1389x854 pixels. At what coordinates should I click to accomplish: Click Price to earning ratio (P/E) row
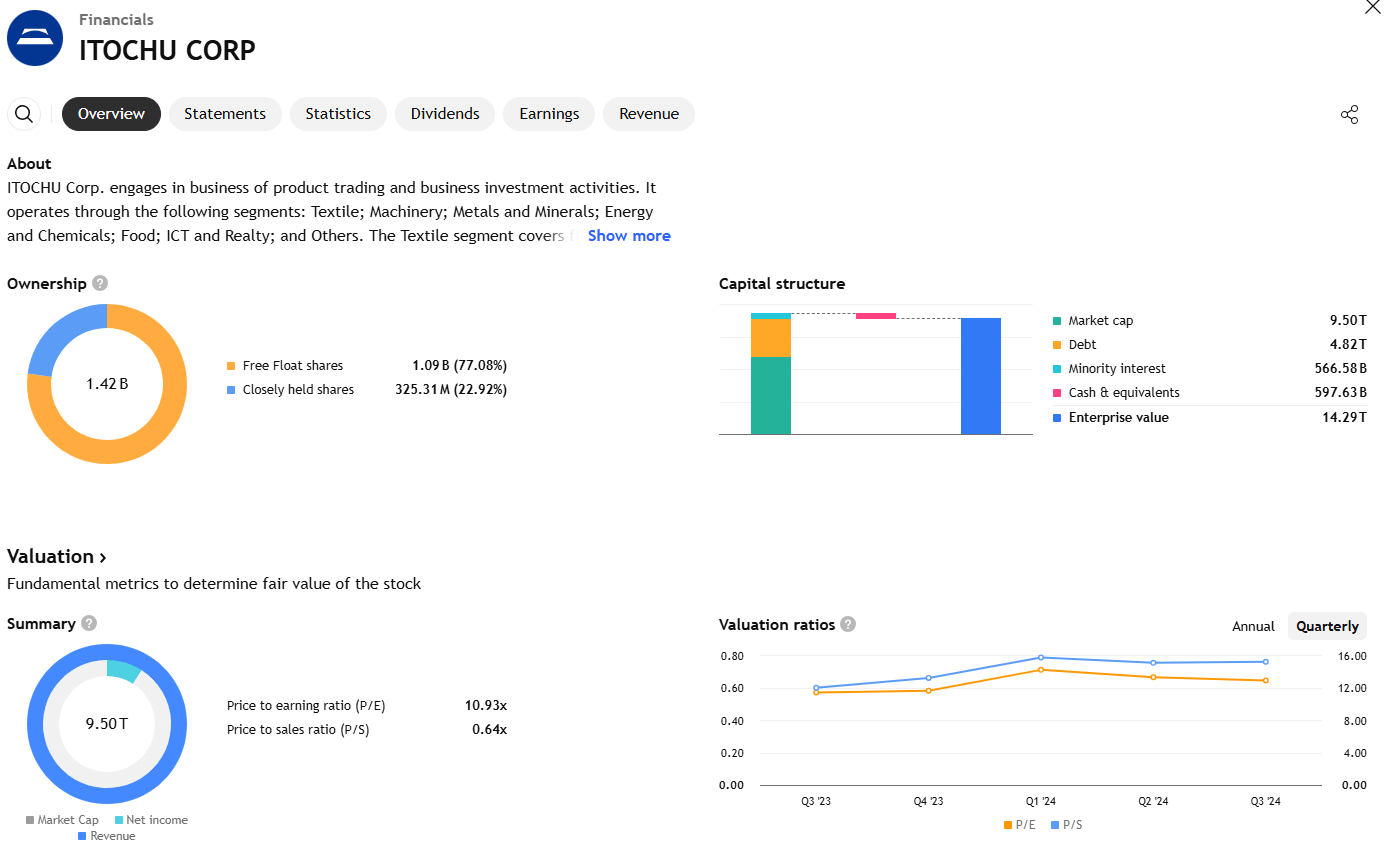tap(367, 706)
